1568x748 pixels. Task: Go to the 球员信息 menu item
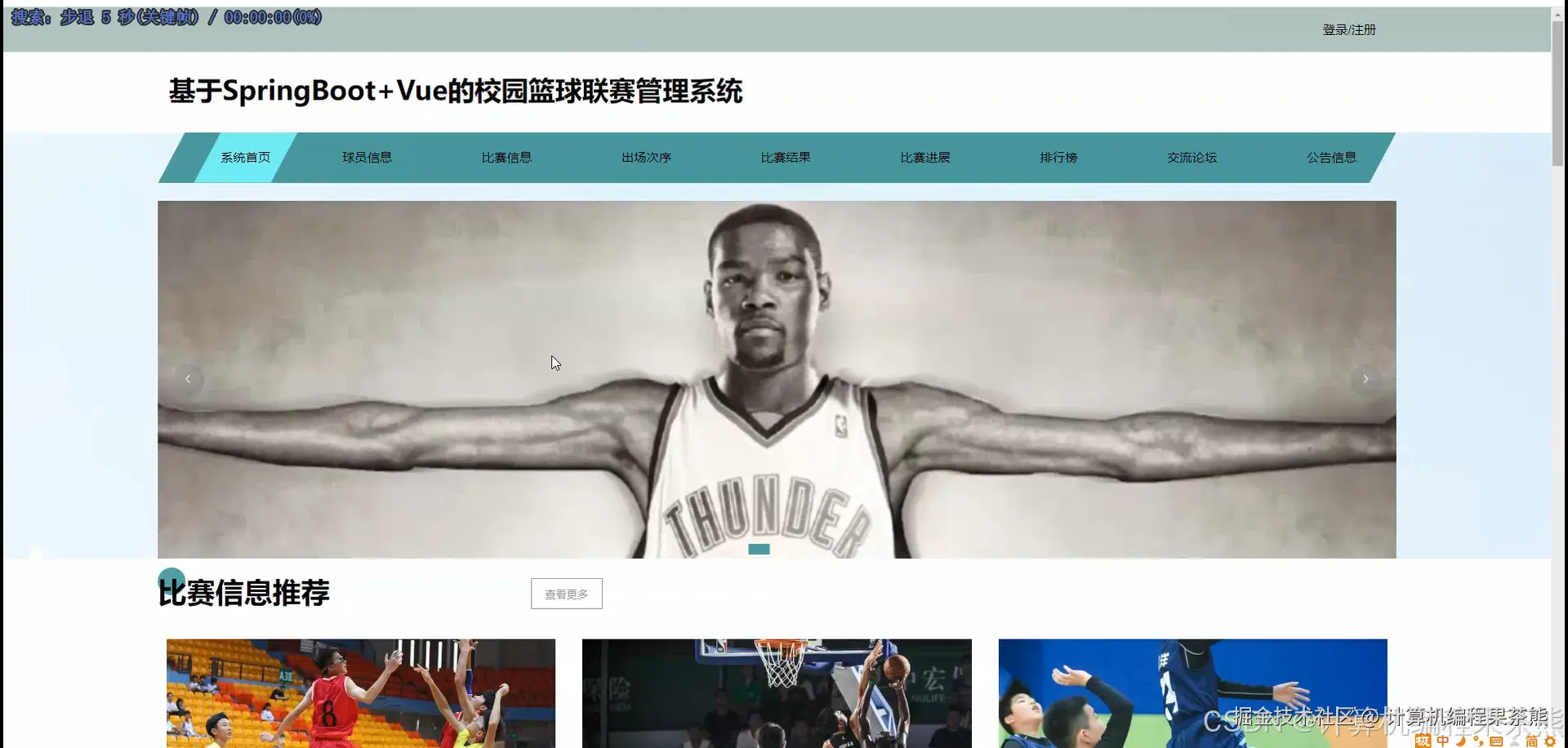367,158
